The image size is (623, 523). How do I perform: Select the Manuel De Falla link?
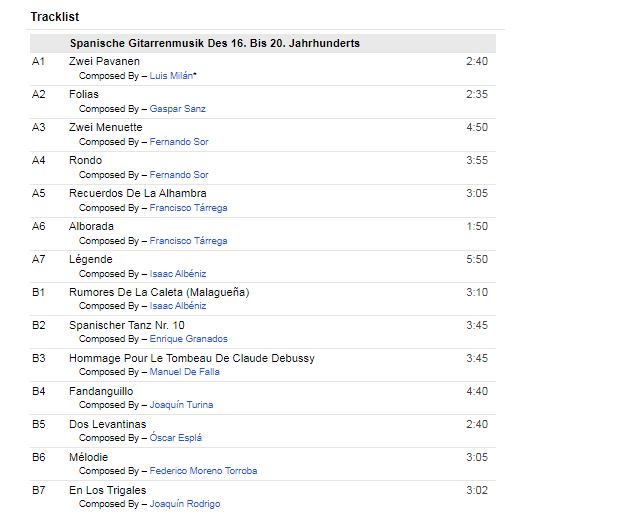[184, 372]
